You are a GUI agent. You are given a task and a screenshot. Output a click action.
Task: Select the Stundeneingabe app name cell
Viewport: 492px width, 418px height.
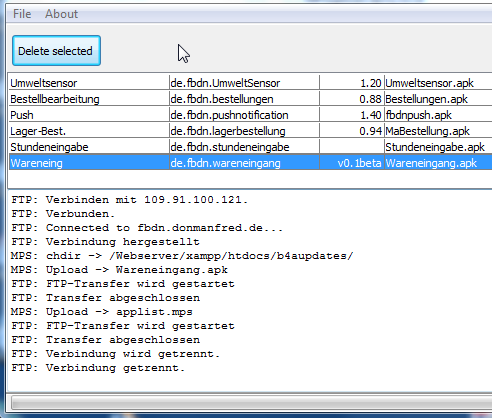(x=89, y=147)
